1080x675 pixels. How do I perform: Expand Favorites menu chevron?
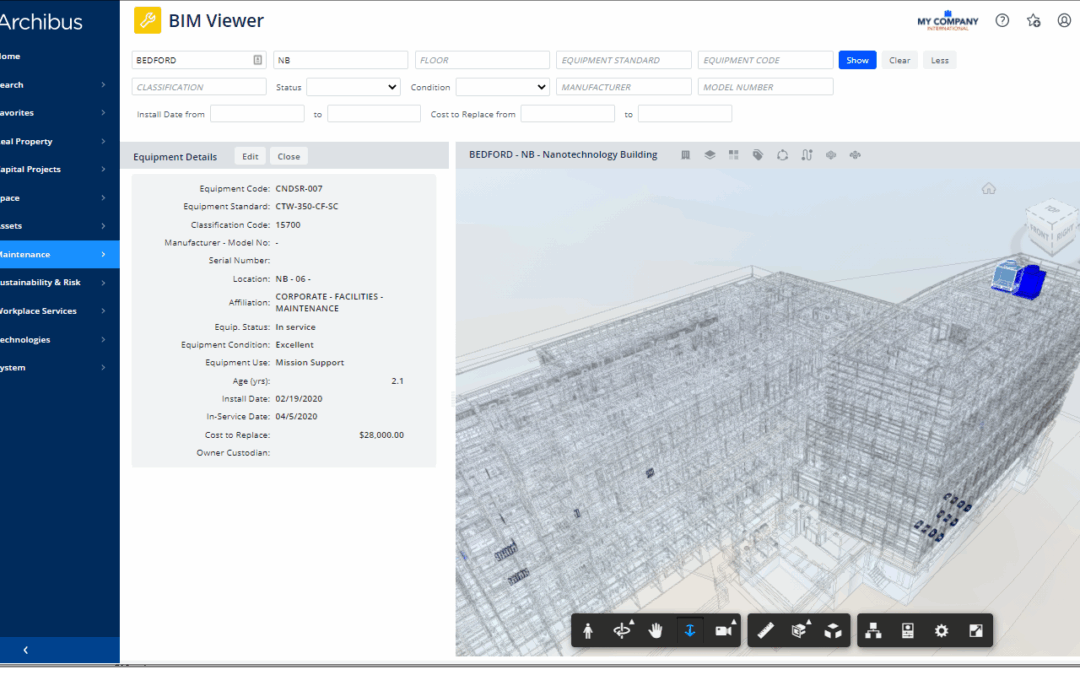click(x=103, y=113)
